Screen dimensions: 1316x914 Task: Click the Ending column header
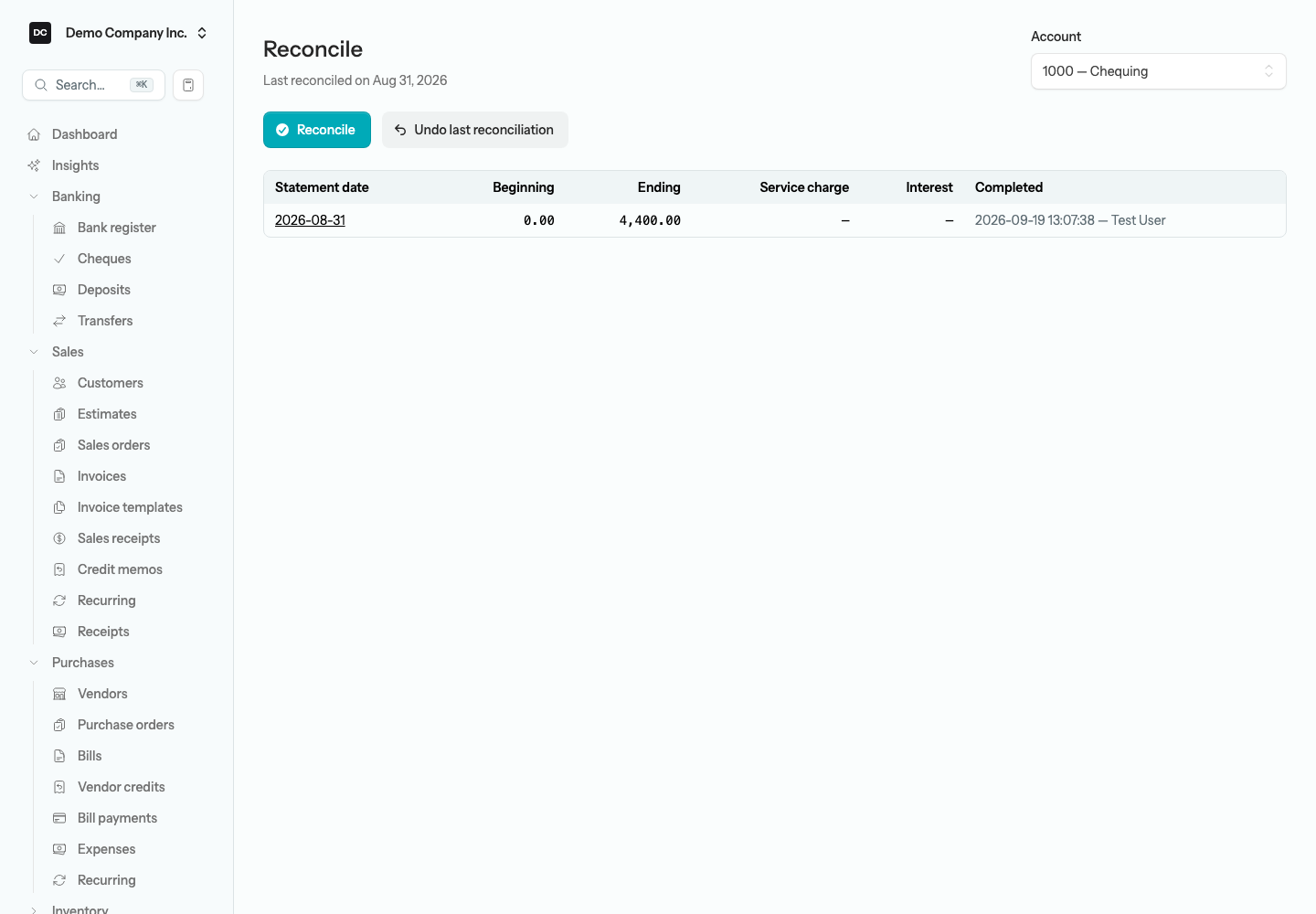[659, 187]
